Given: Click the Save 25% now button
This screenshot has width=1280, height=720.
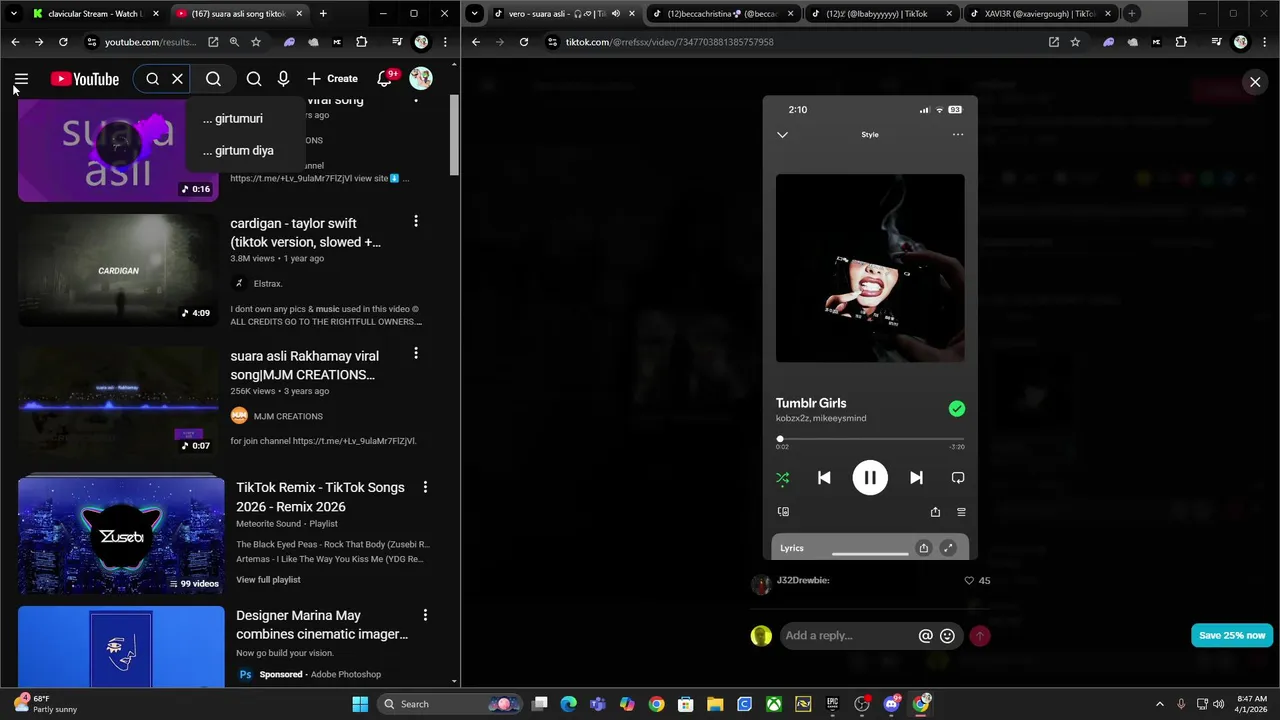Looking at the screenshot, I should tap(1232, 635).
